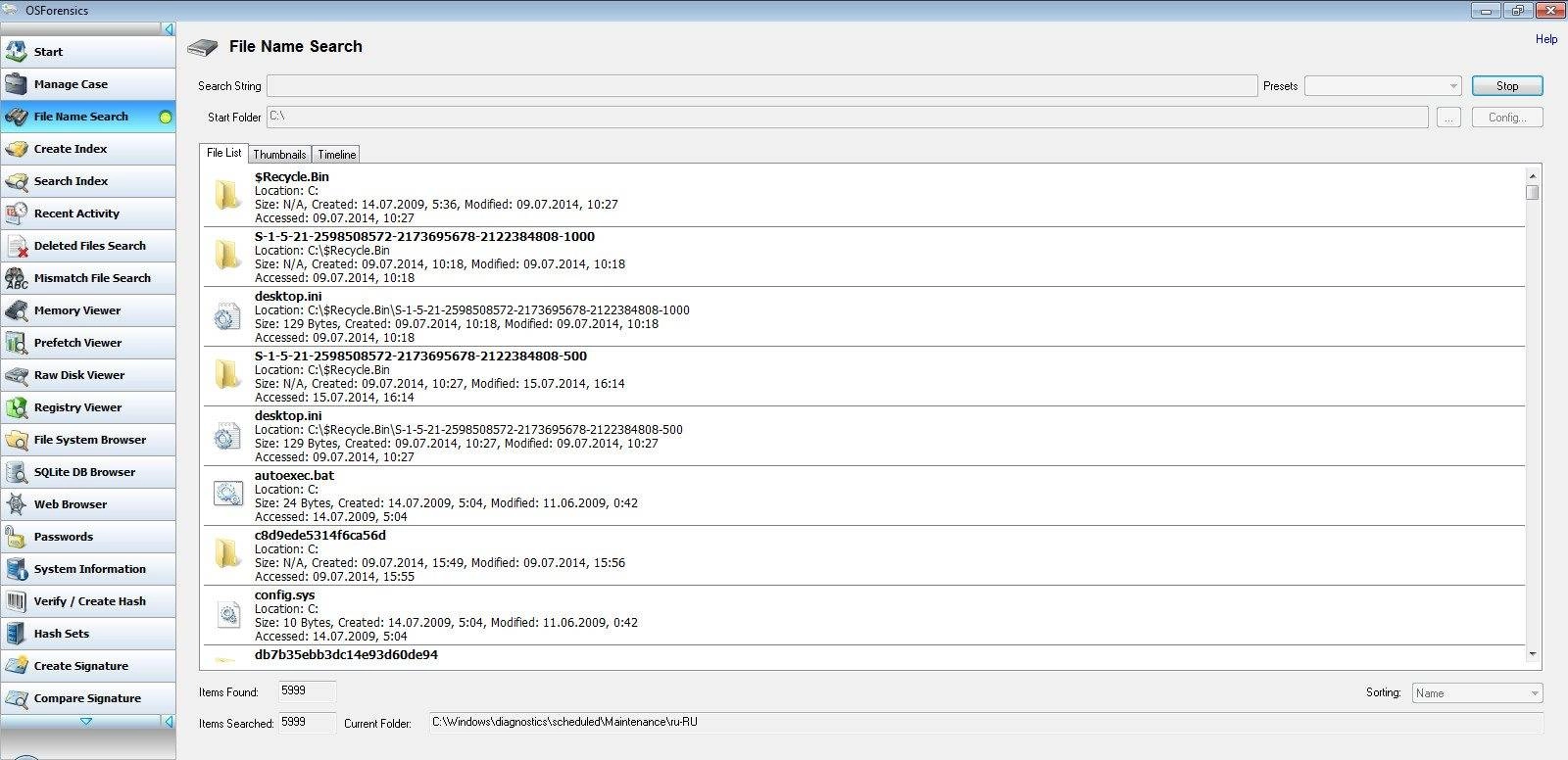The width and height of the screenshot is (1568, 760).
Task: Open the Presets dropdown
Action: click(x=1383, y=86)
